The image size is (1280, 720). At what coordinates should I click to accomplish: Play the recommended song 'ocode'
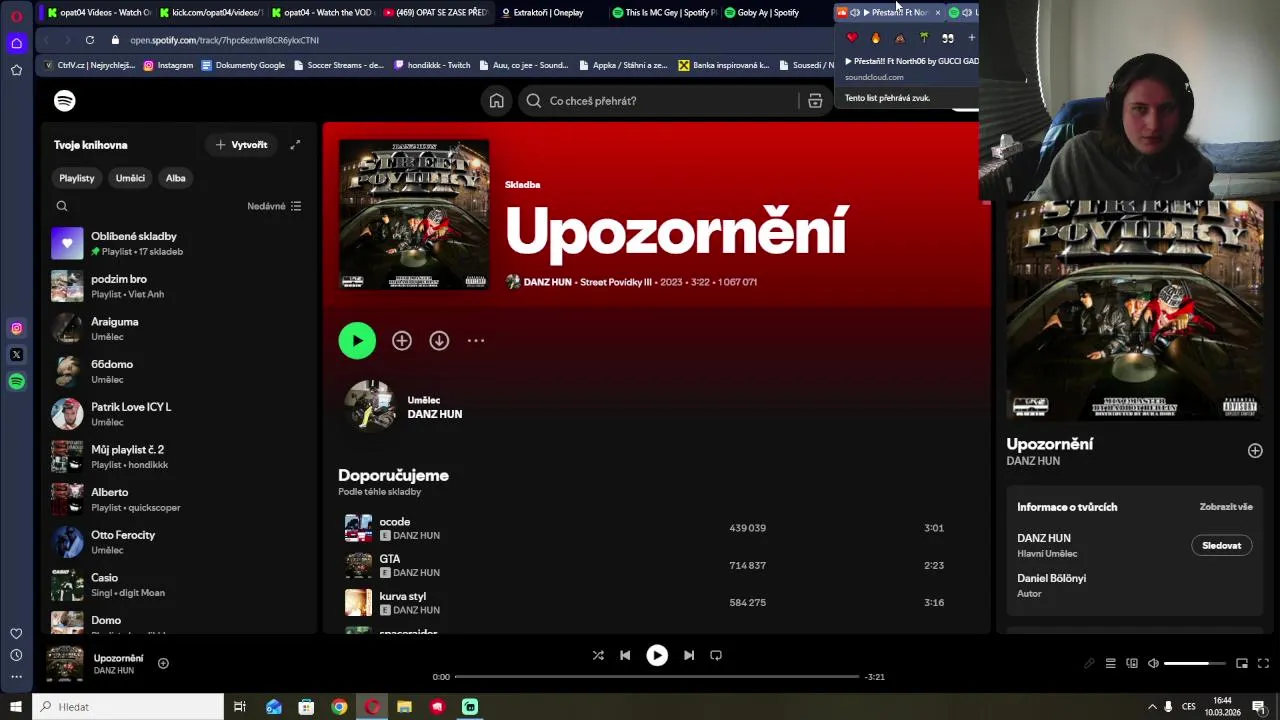pos(395,522)
